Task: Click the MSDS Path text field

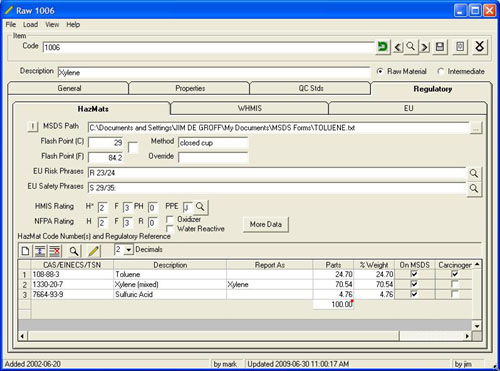Action: [278, 128]
